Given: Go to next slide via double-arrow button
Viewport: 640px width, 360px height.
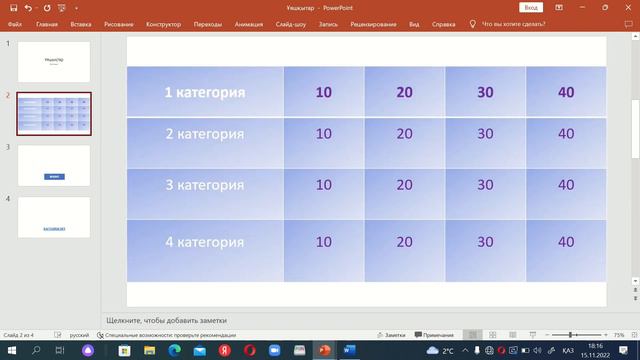Looking at the screenshot, I should click(635, 299).
